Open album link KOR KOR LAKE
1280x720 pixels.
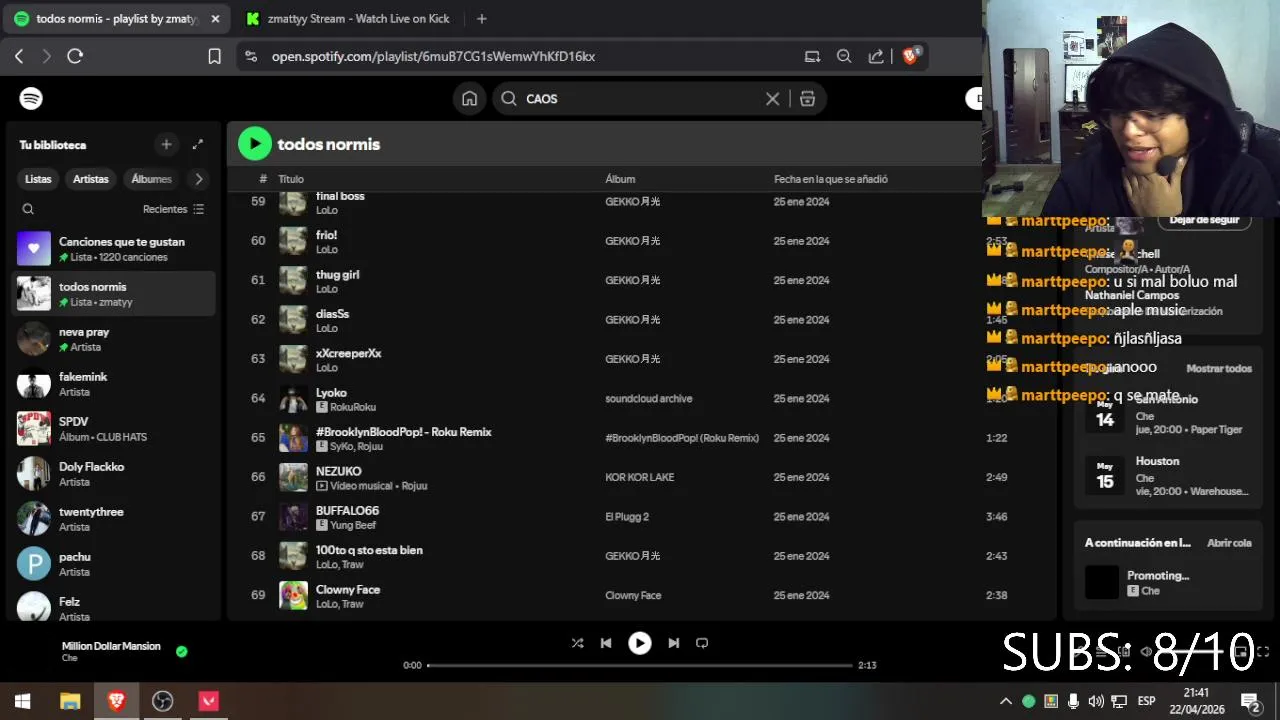pos(639,477)
